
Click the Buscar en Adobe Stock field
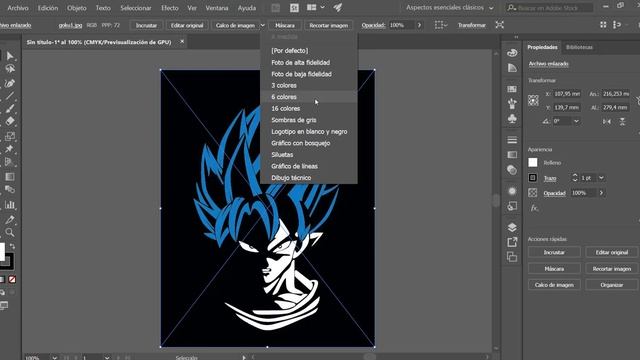[x=550, y=8]
